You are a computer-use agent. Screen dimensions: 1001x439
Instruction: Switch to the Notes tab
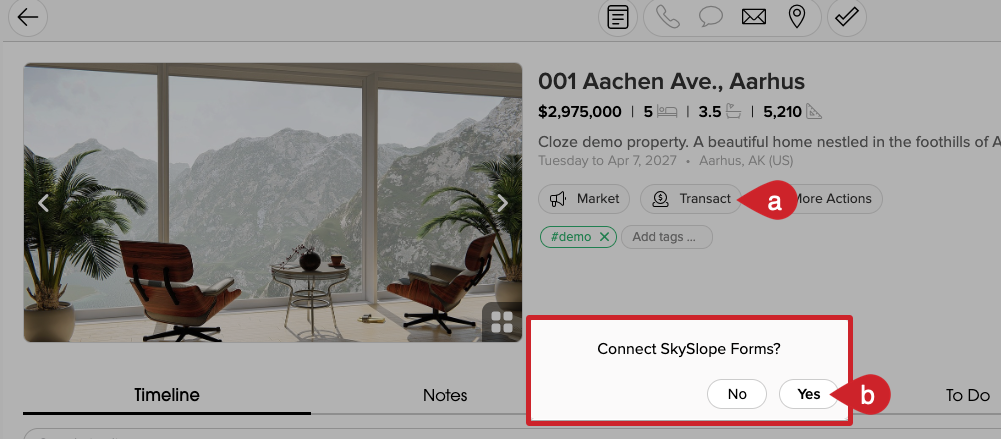pos(445,395)
